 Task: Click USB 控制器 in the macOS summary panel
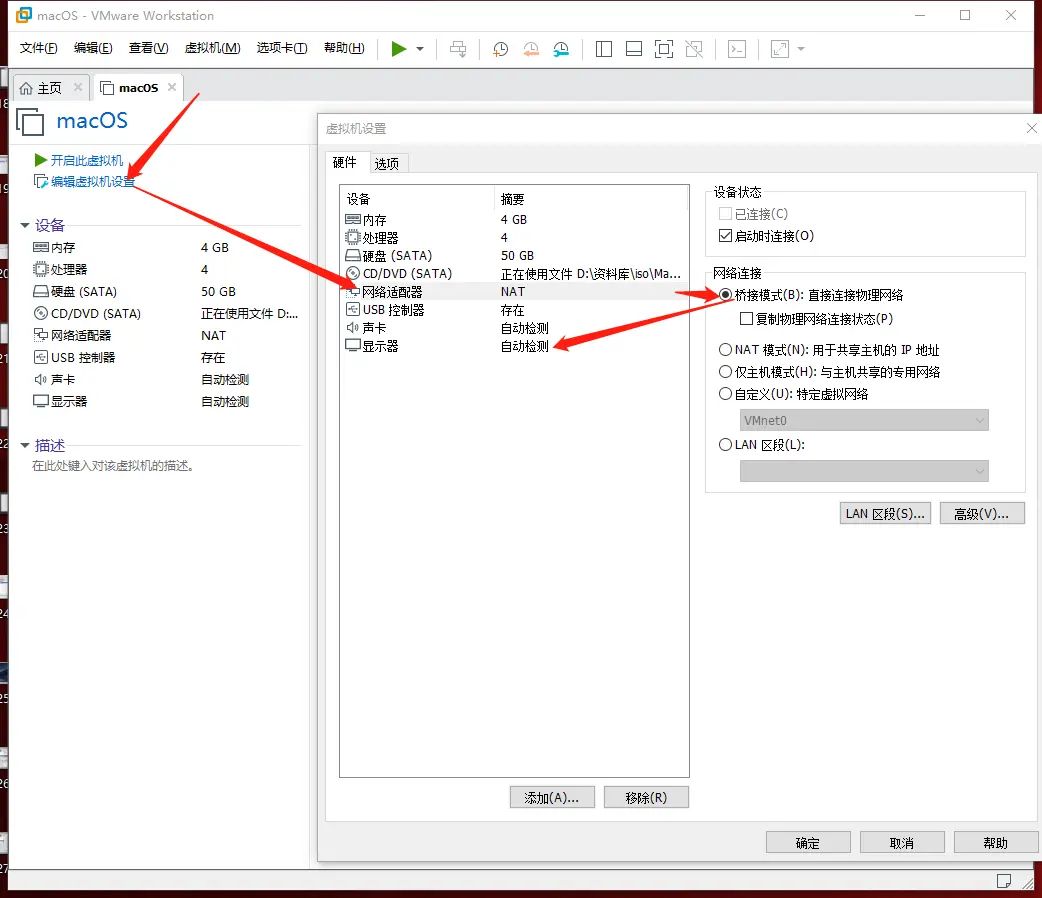(74, 357)
